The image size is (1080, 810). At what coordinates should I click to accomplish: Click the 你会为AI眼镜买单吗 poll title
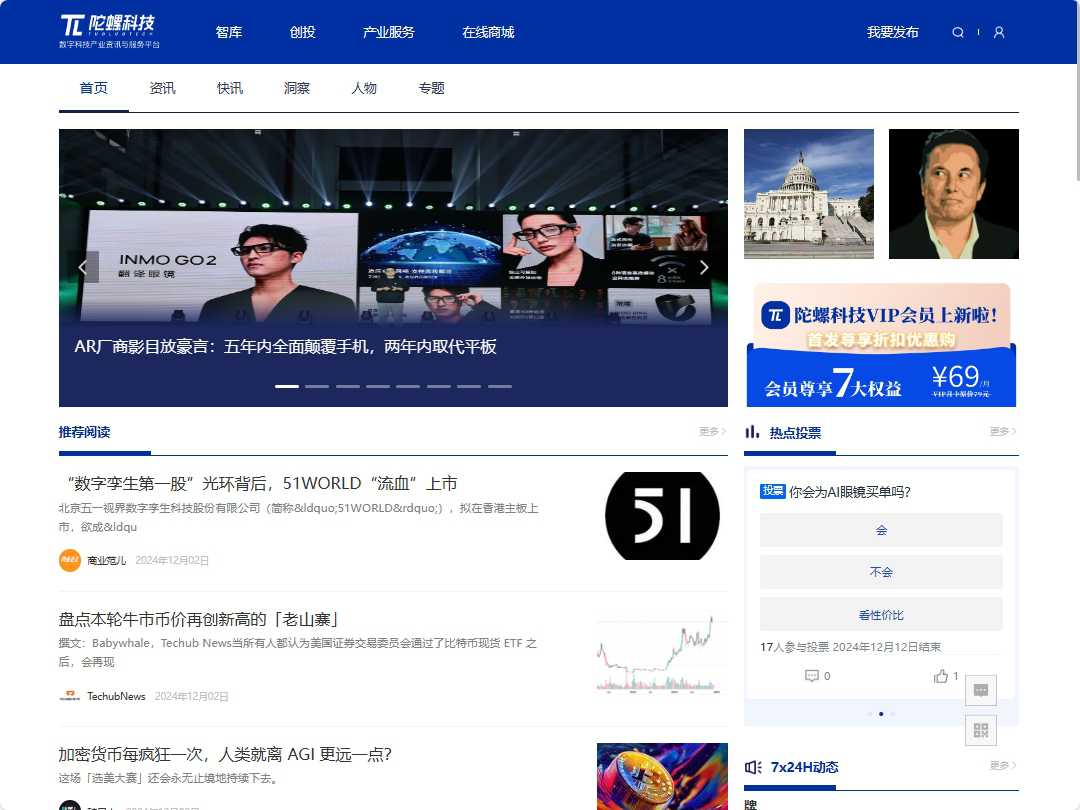point(849,492)
